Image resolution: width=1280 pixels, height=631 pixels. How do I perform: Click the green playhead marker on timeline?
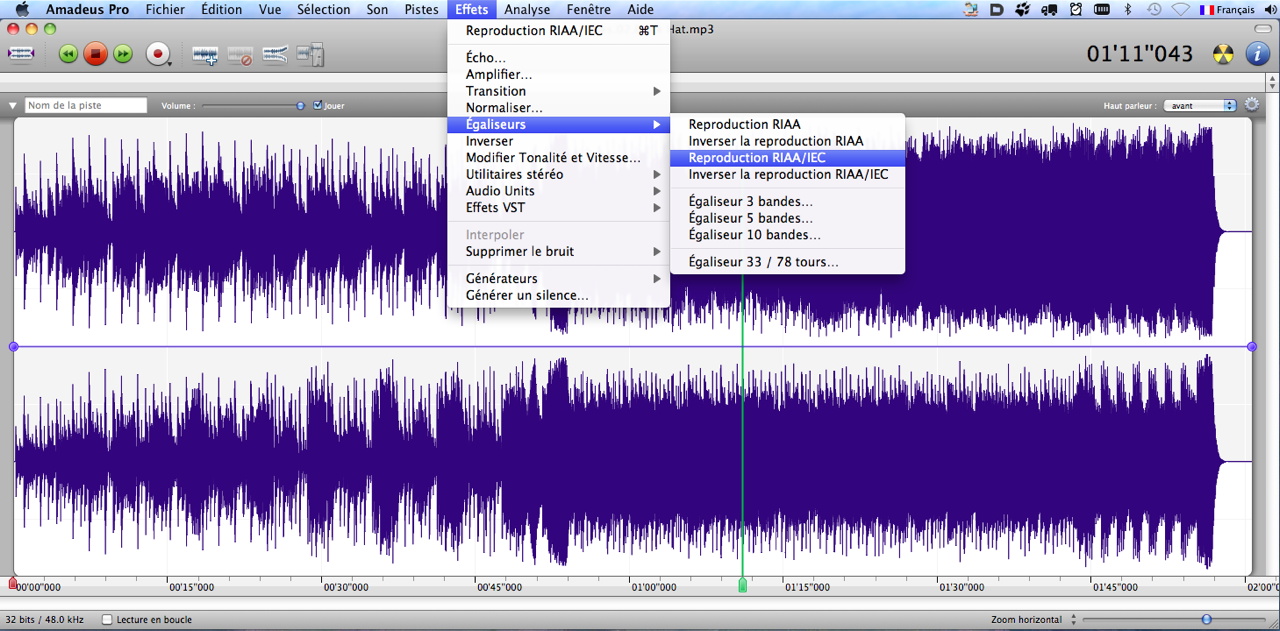pyautogui.click(x=742, y=585)
